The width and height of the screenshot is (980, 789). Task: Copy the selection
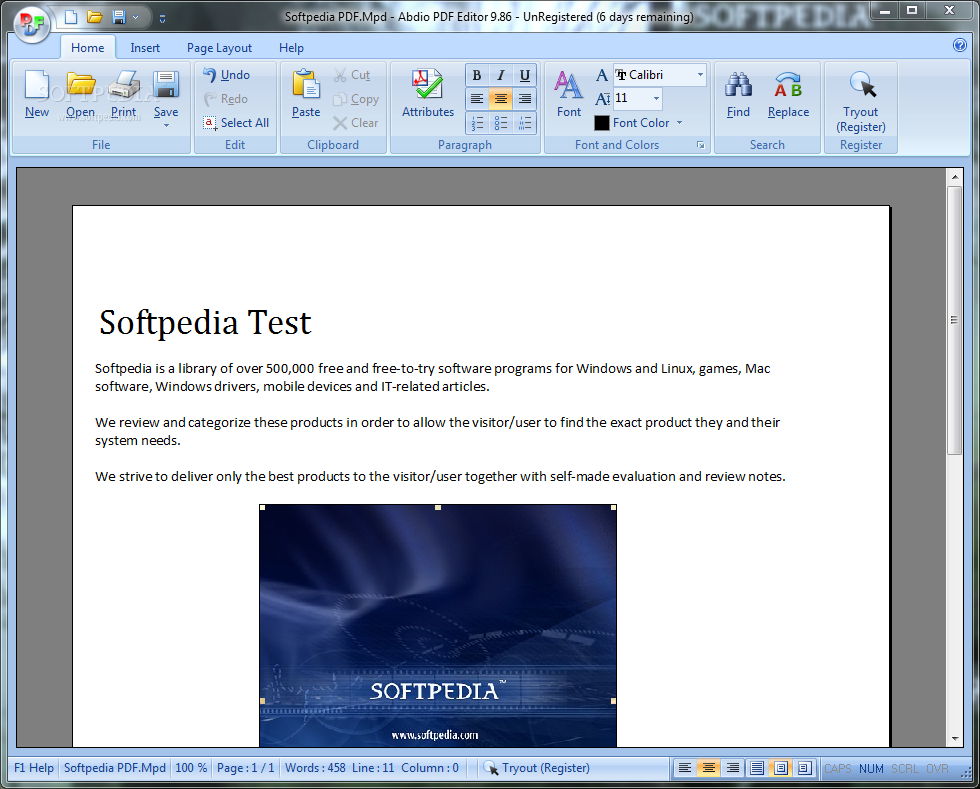[x=356, y=99]
